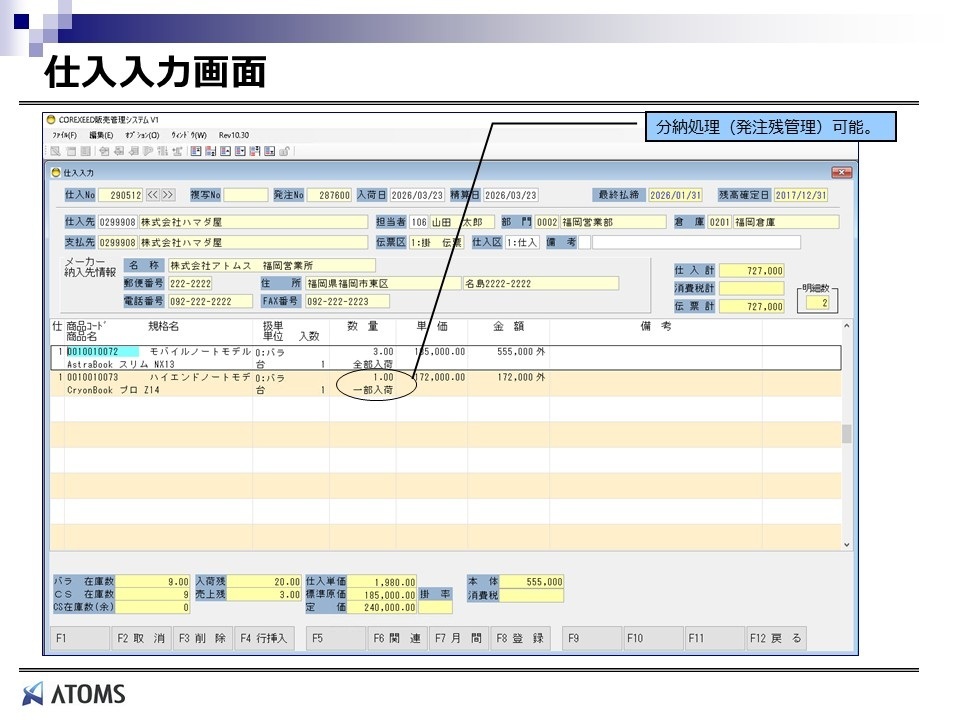Viewport: 960px width, 720px height.
Task: Click the F3 削除 button
Action: pyautogui.click(x=203, y=638)
